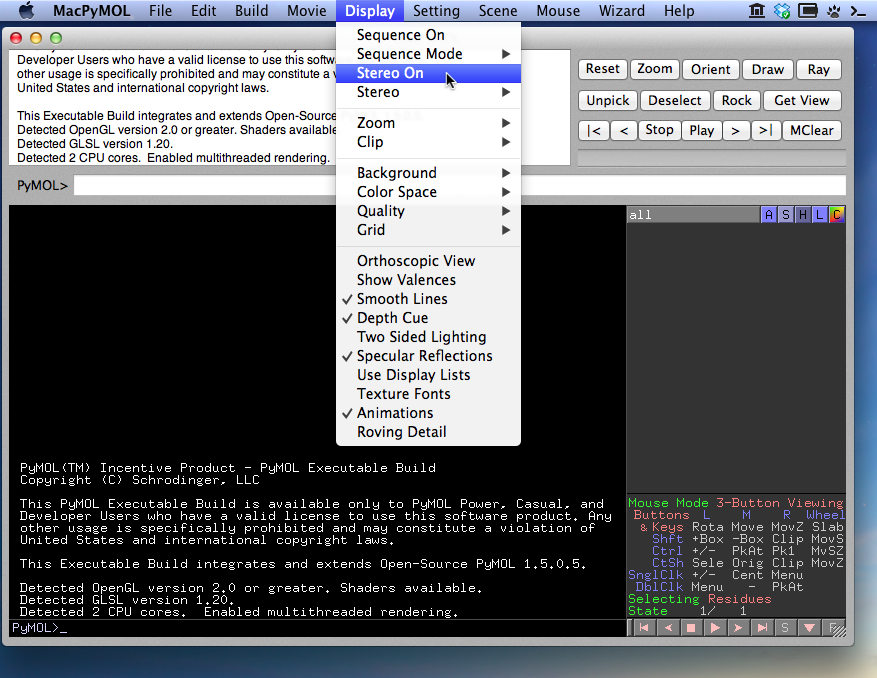
Task: Click the terminal prompt menu bar icon
Action: click(x=859, y=11)
